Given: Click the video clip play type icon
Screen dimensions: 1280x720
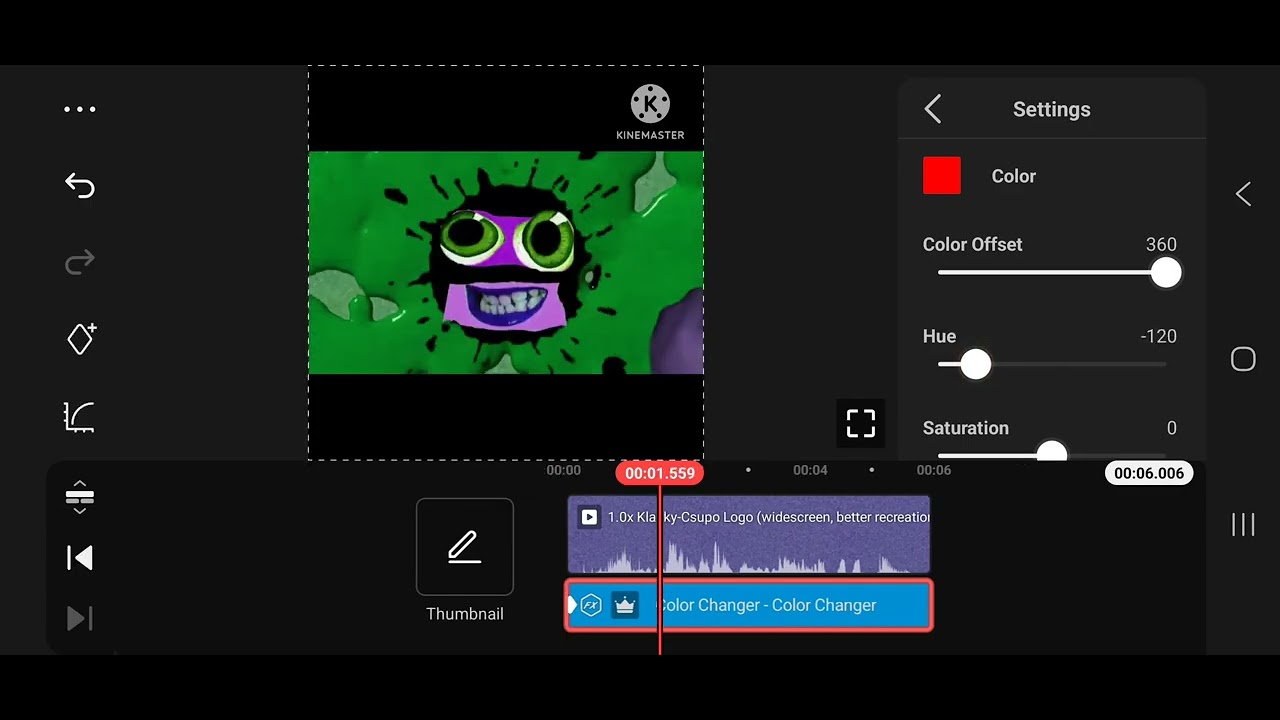Looking at the screenshot, I should pos(589,517).
